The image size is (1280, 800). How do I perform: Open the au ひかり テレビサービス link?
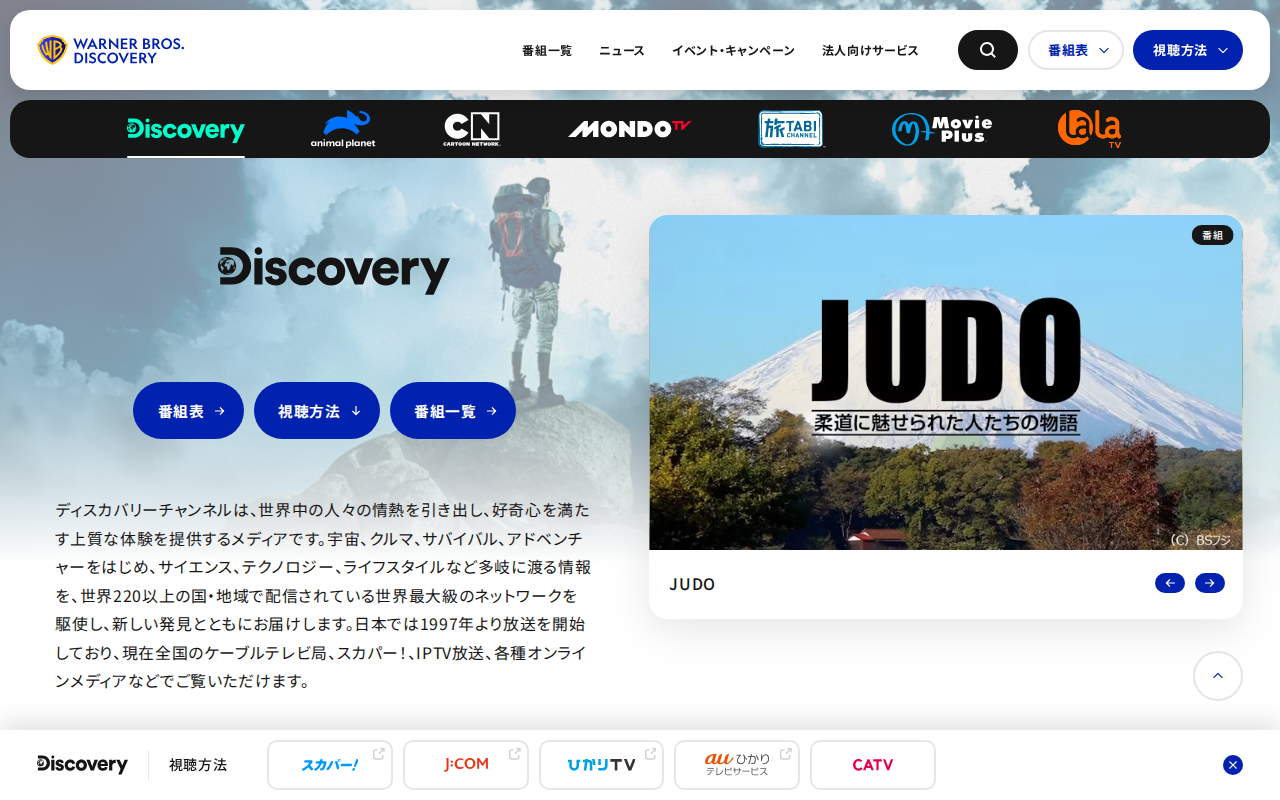737,765
